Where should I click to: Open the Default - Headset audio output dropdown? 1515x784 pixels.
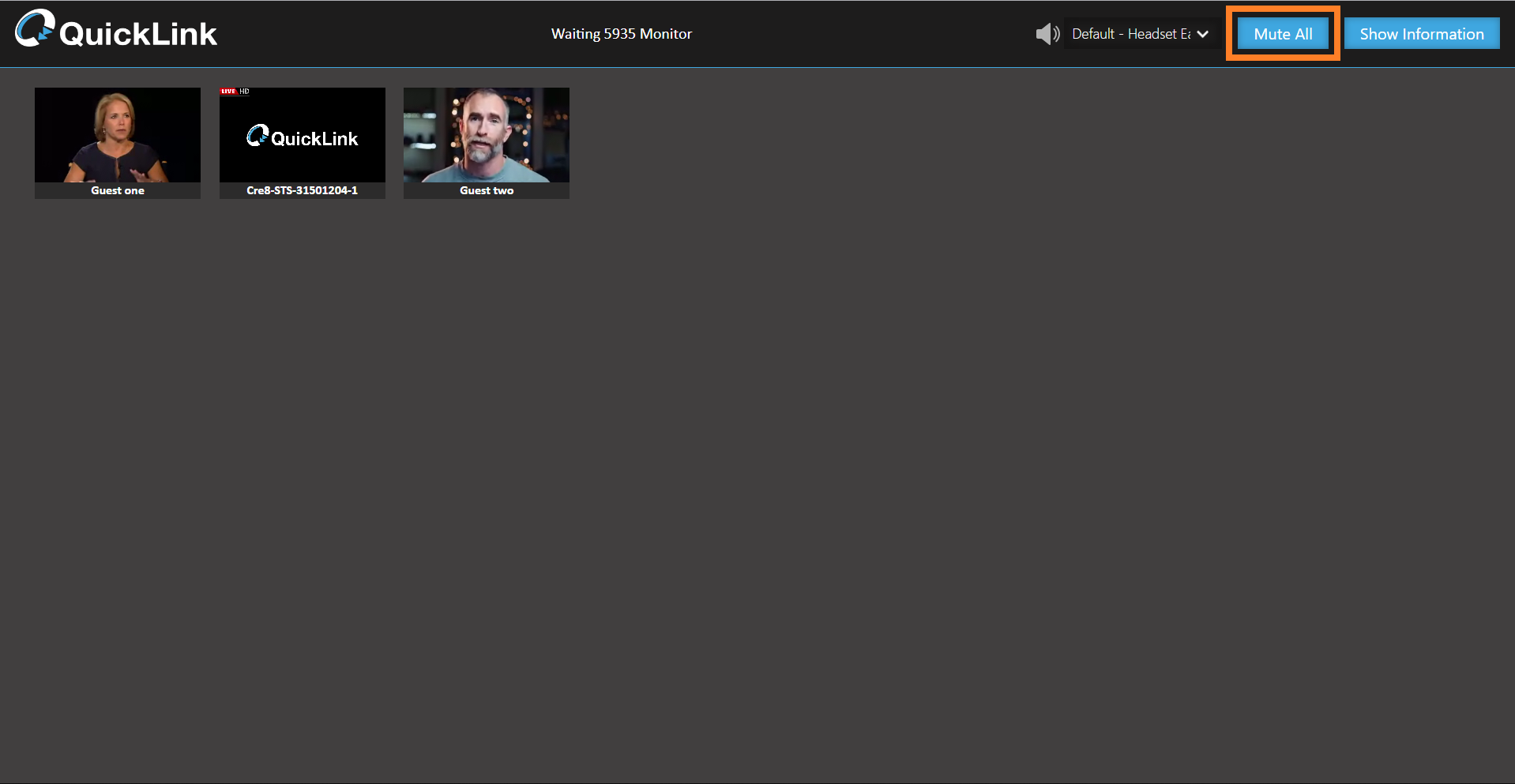(1130, 34)
